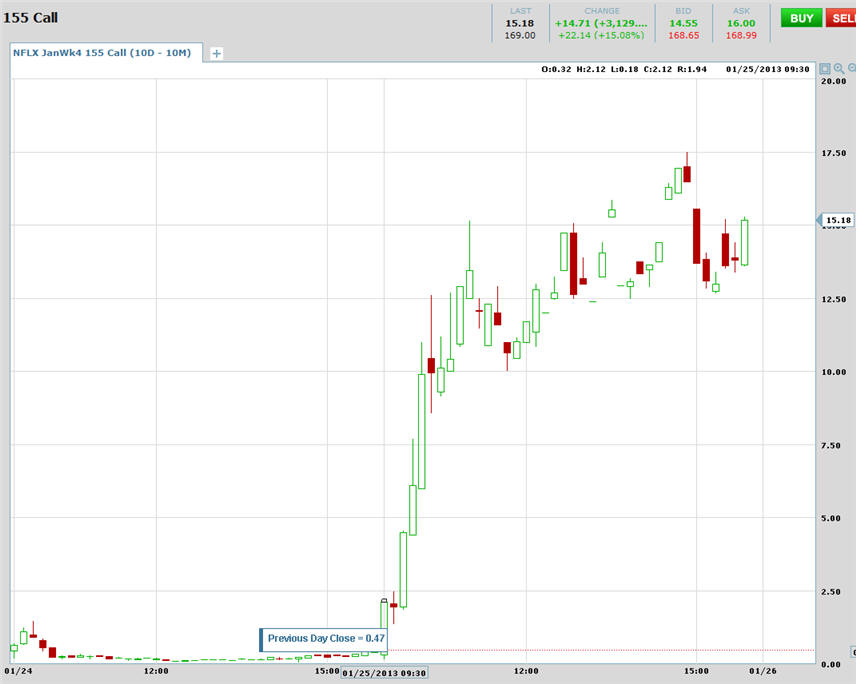Click the 01/24 date axis label

point(18,671)
